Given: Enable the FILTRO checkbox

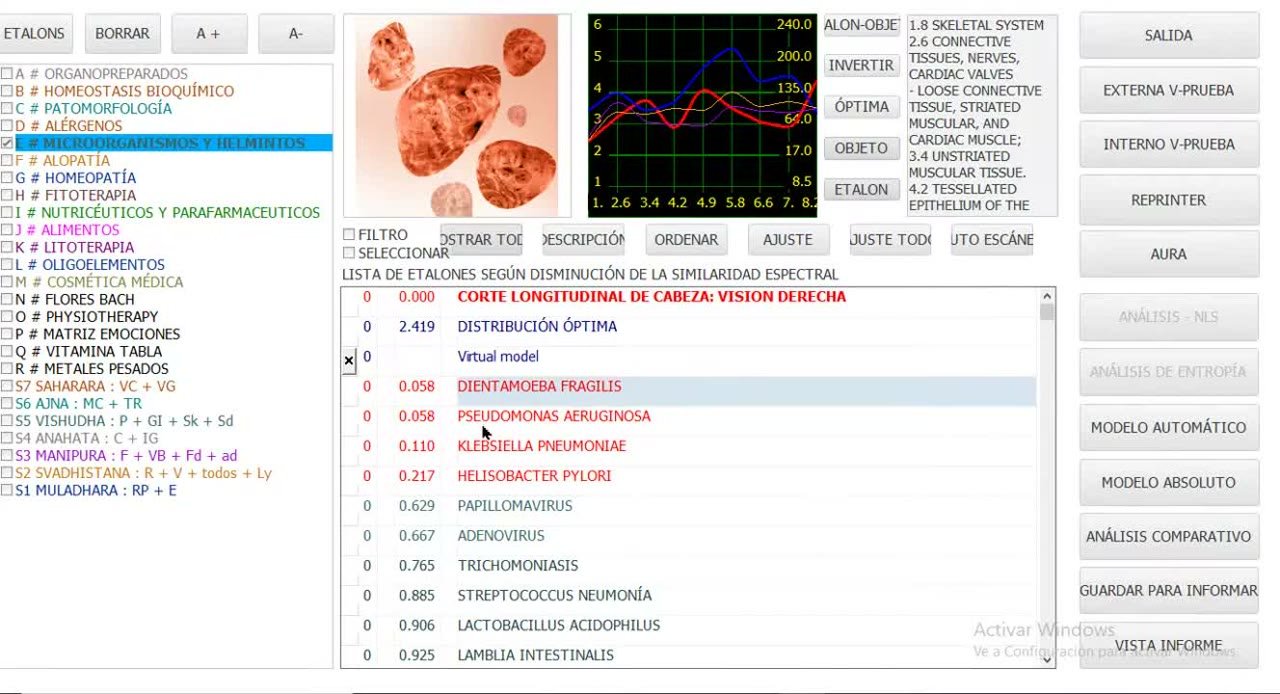Looking at the screenshot, I should (349, 235).
